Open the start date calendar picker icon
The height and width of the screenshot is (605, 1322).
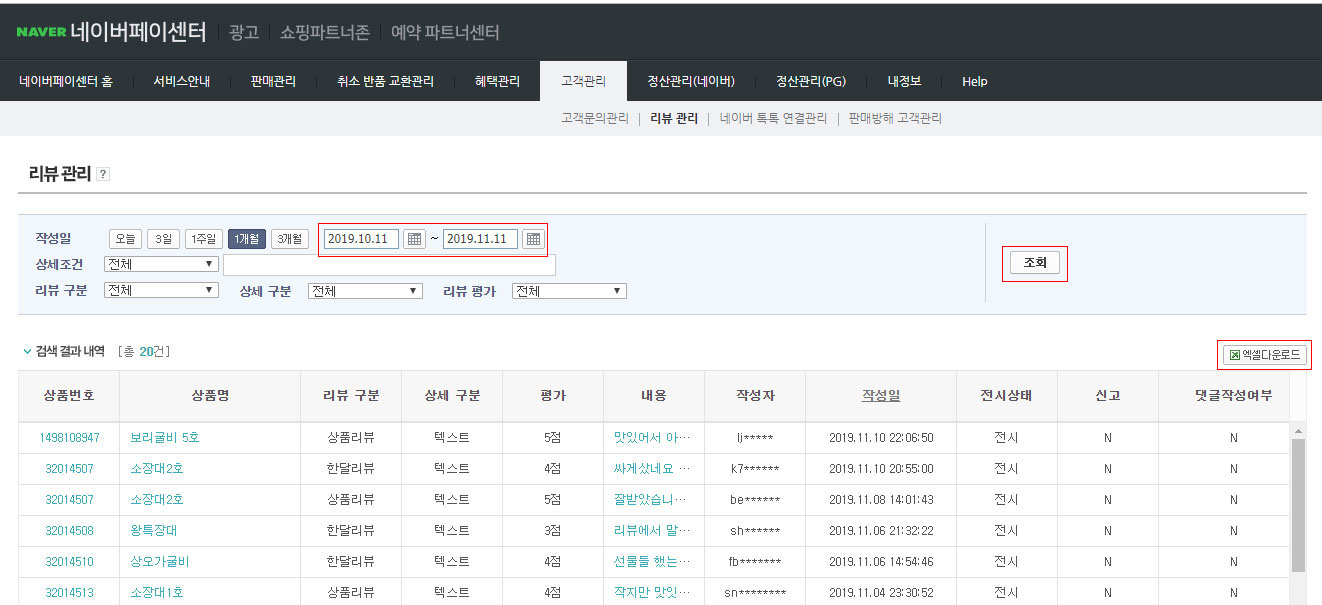click(x=414, y=239)
